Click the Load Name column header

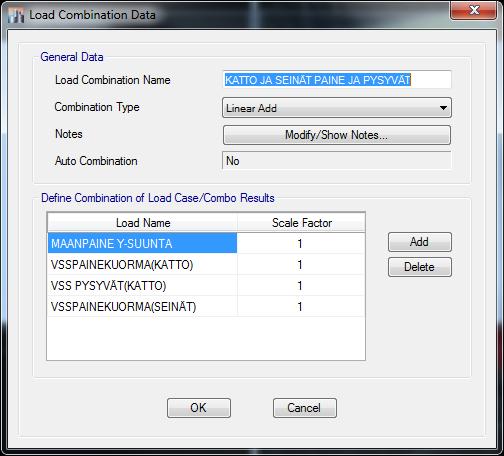pos(143,223)
